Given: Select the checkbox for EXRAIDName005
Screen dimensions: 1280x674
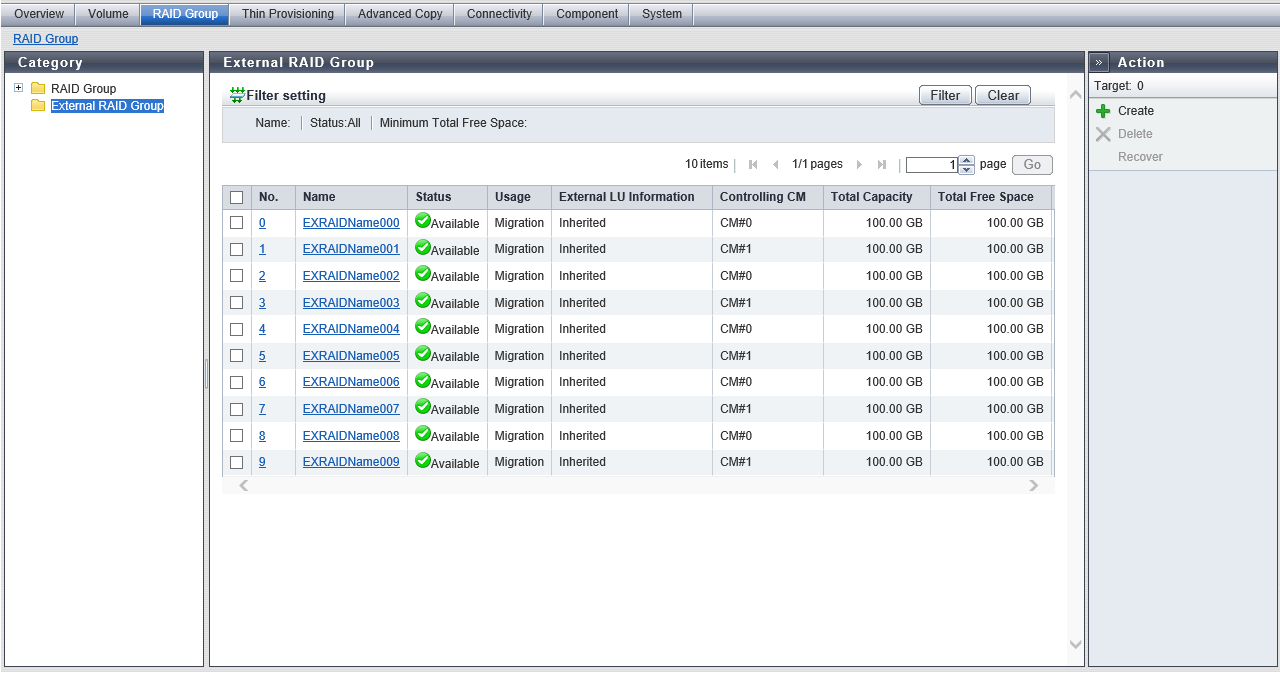Looking at the screenshot, I should tap(237, 356).
